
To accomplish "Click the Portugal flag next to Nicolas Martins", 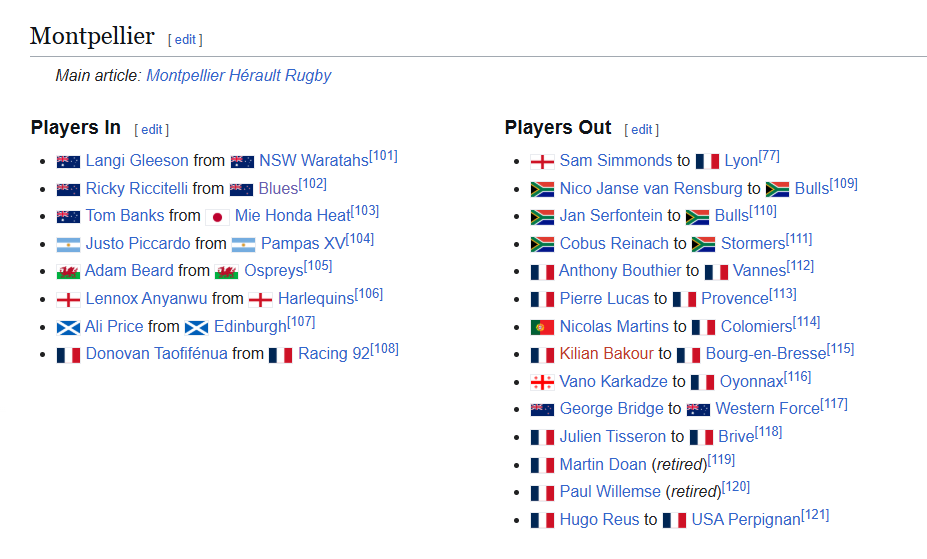I will (542, 327).
